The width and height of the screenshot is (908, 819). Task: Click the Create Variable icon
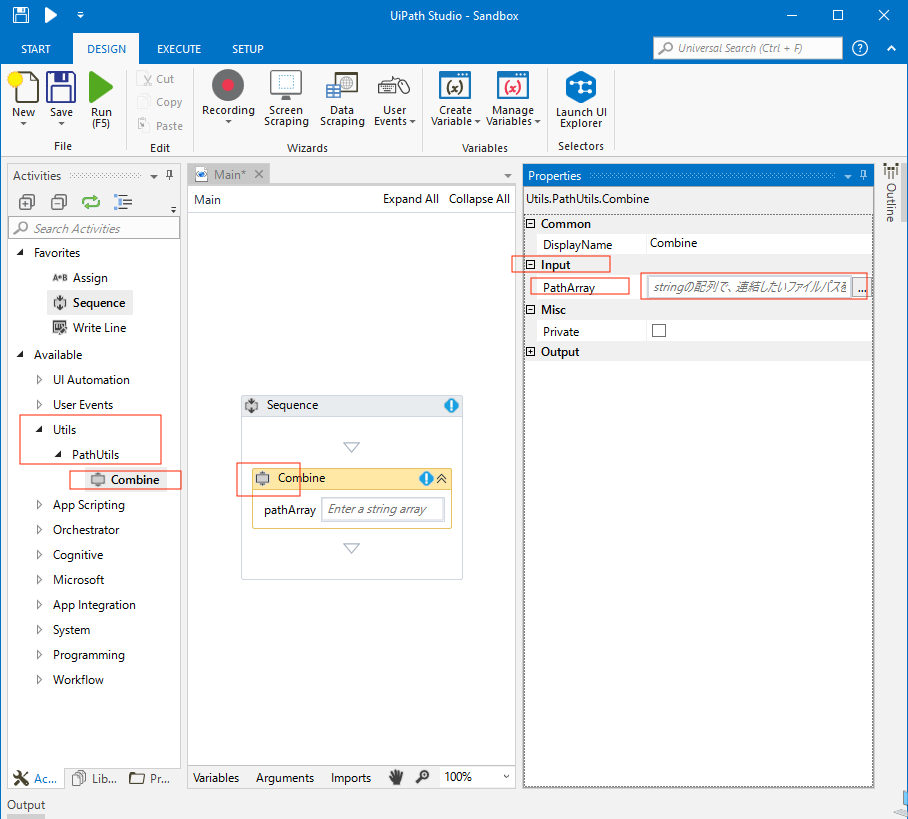click(x=455, y=86)
